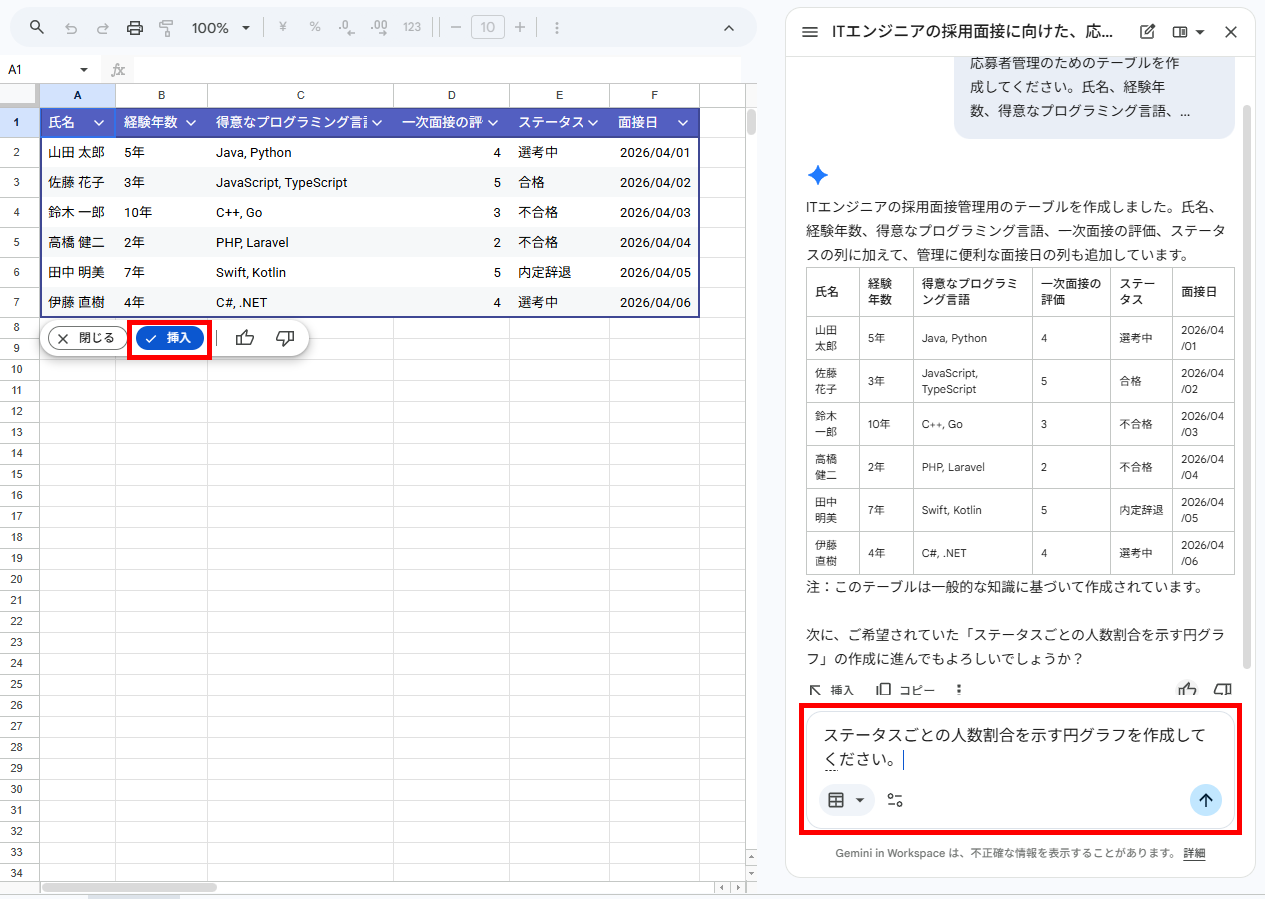This screenshot has height=899, width=1265.
Task: Open new chat pencil icon in Gemini panel
Action: click(x=1147, y=32)
